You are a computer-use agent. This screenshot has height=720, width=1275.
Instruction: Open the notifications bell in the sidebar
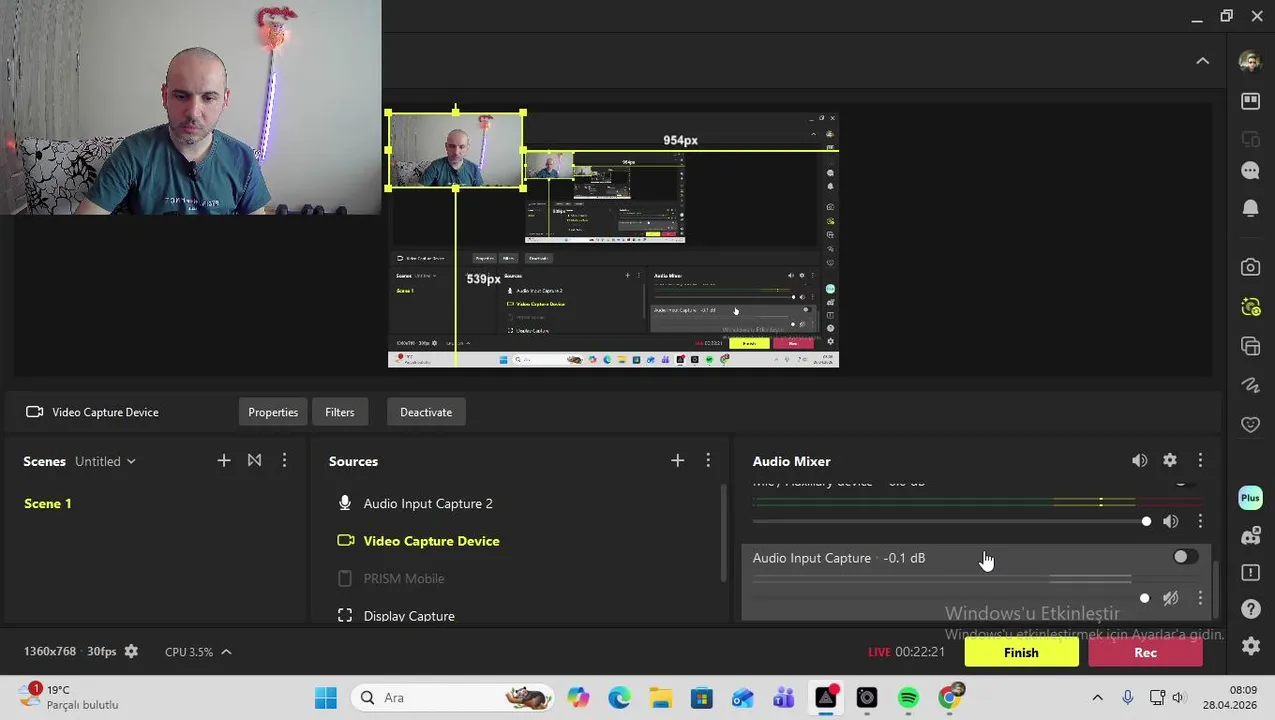[1250, 208]
